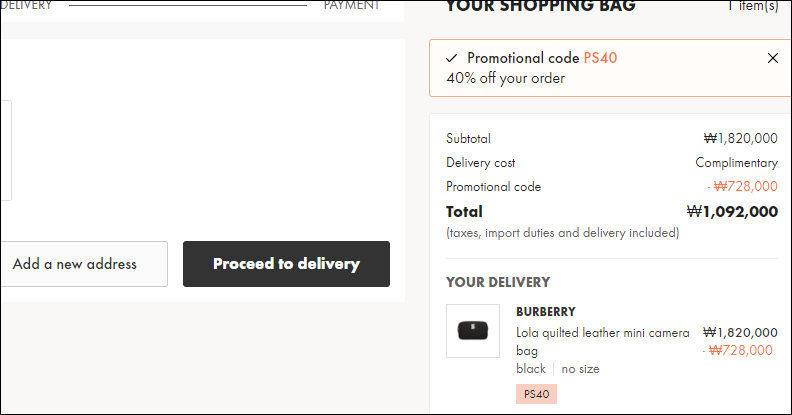Click the BURBERRY brand name
The image size is (792, 415).
point(546,312)
